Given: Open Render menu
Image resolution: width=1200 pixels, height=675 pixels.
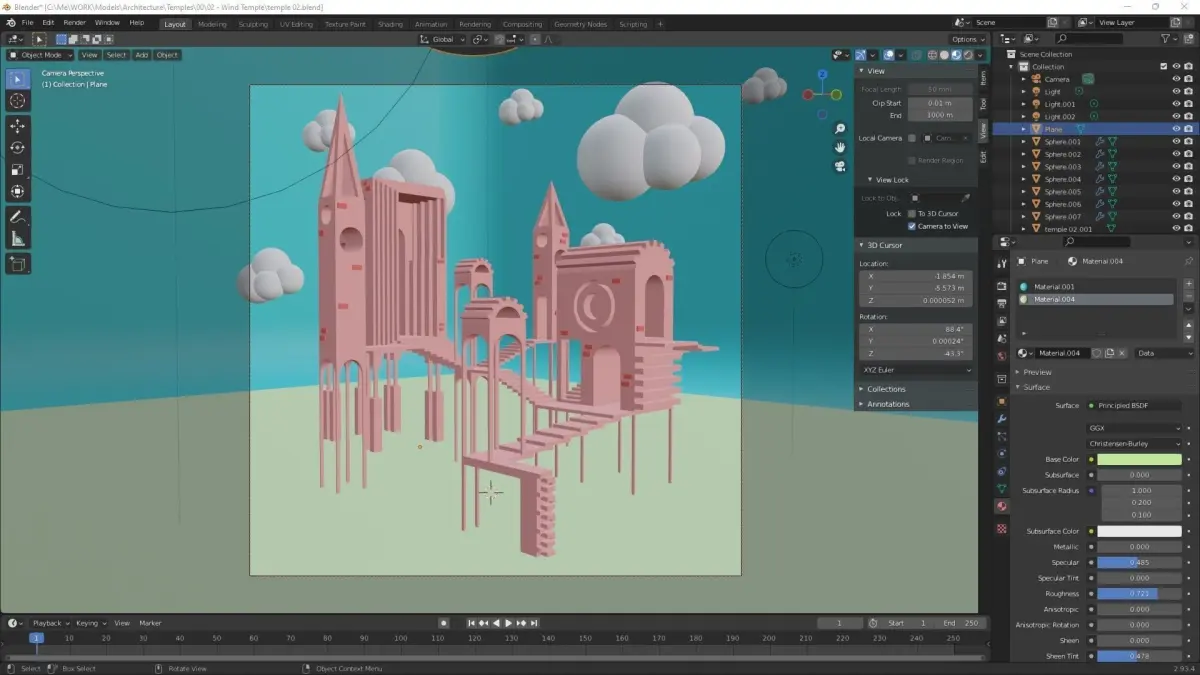Looking at the screenshot, I should tap(74, 22).
